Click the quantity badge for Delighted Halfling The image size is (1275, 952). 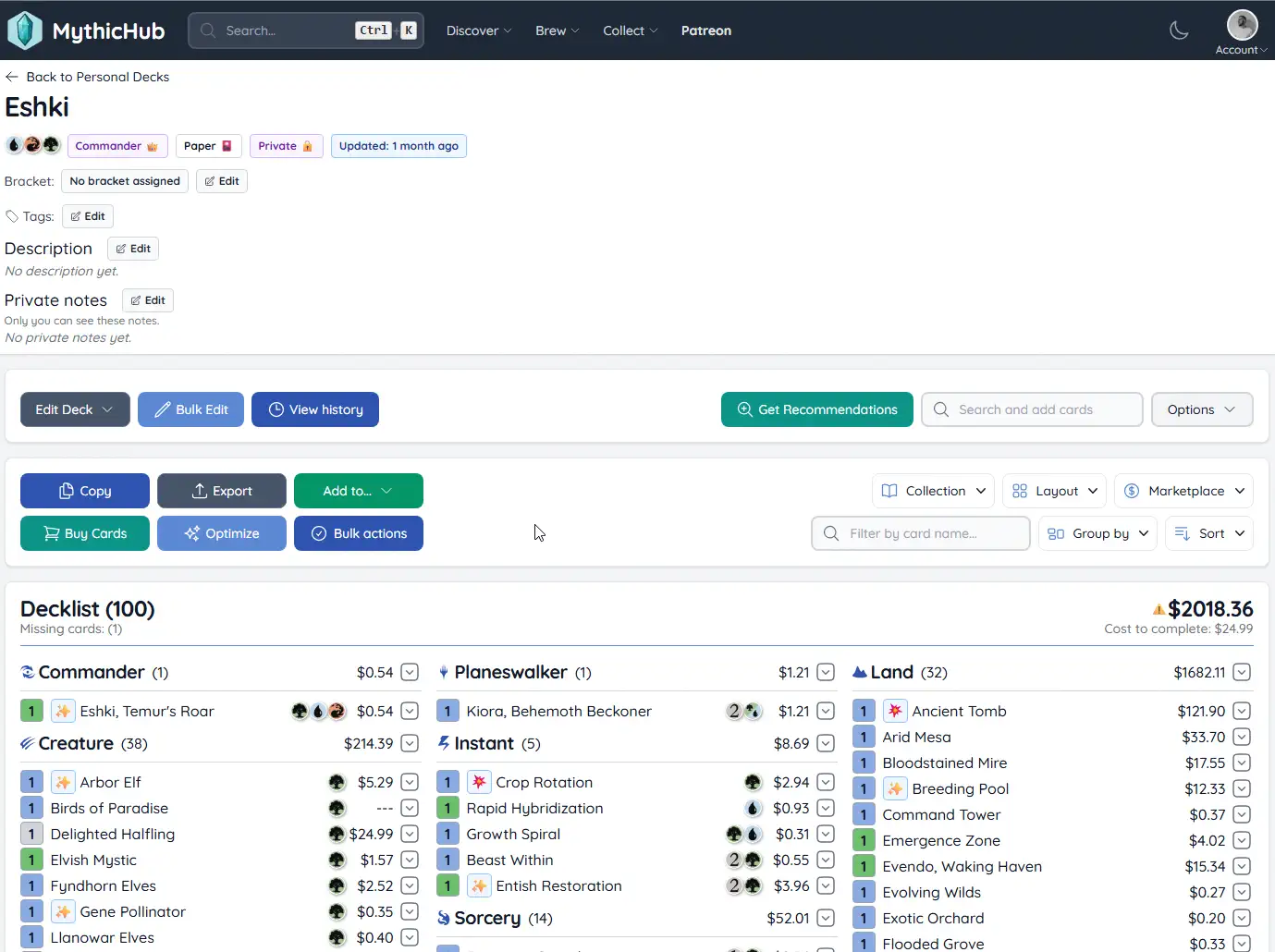[31, 834]
